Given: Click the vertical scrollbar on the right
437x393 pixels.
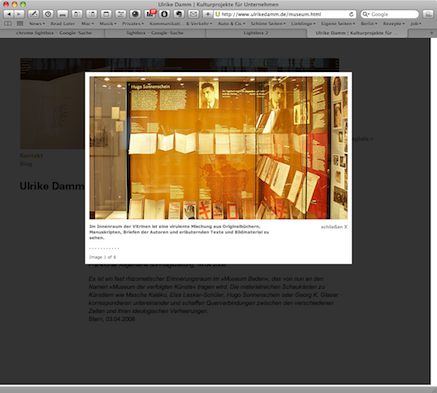Looking at the screenshot, I should (434, 211).
